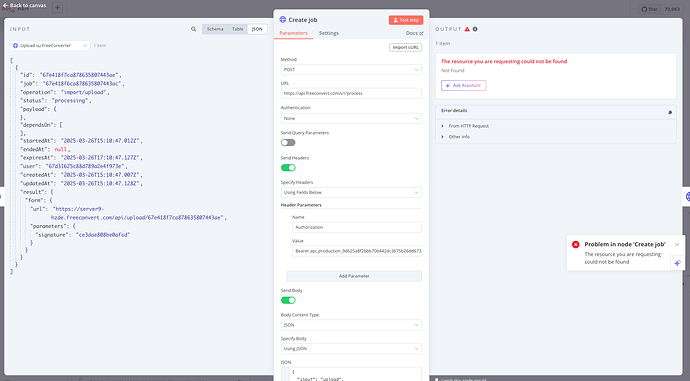
Task: Switch input view to Table
Action: point(238,29)
